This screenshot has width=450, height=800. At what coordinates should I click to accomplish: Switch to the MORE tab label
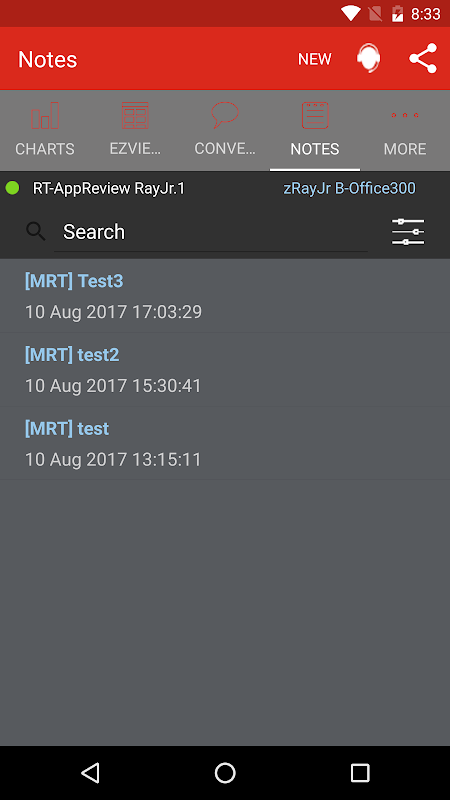(405, 149)
